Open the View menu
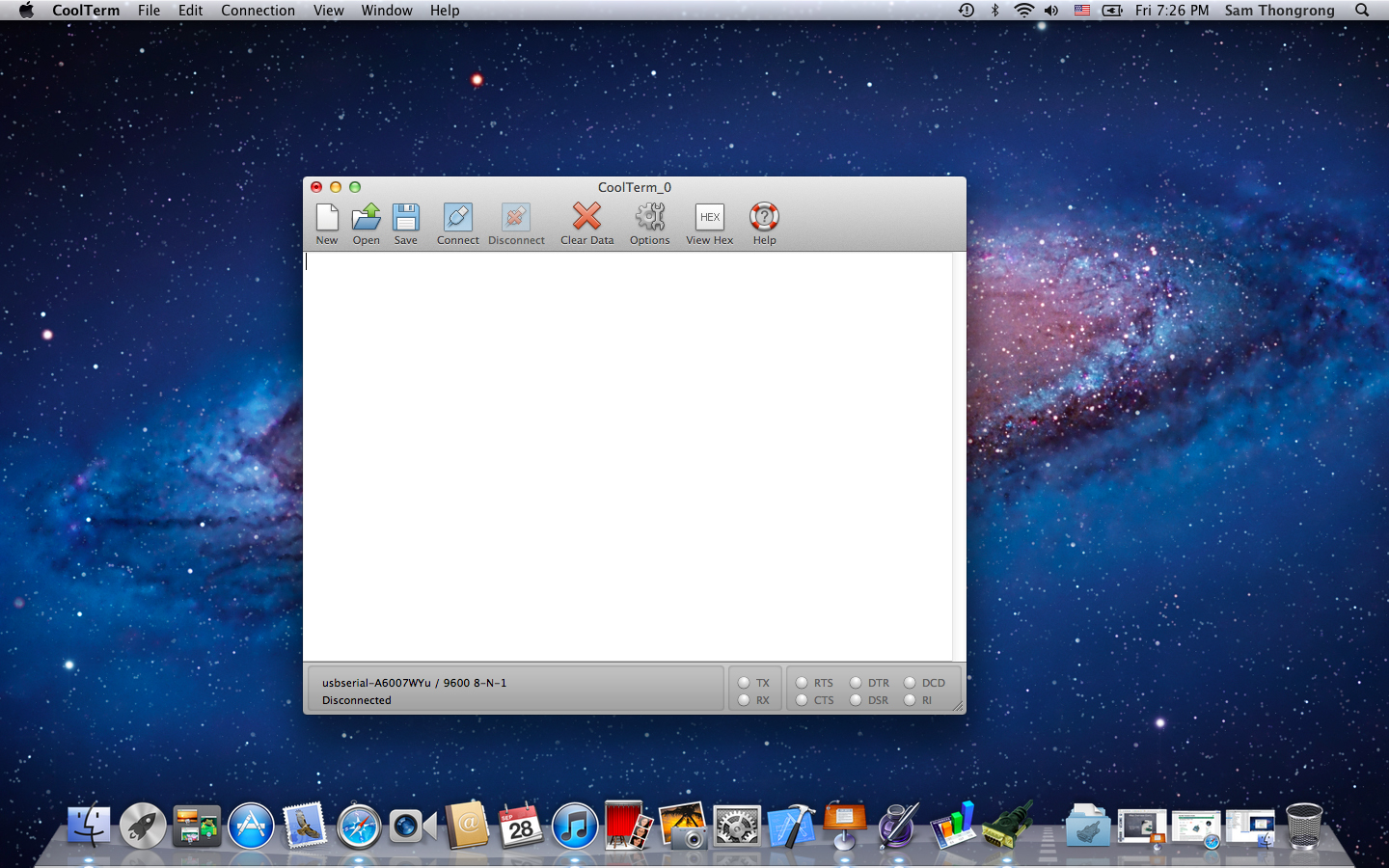 point(328,11)
